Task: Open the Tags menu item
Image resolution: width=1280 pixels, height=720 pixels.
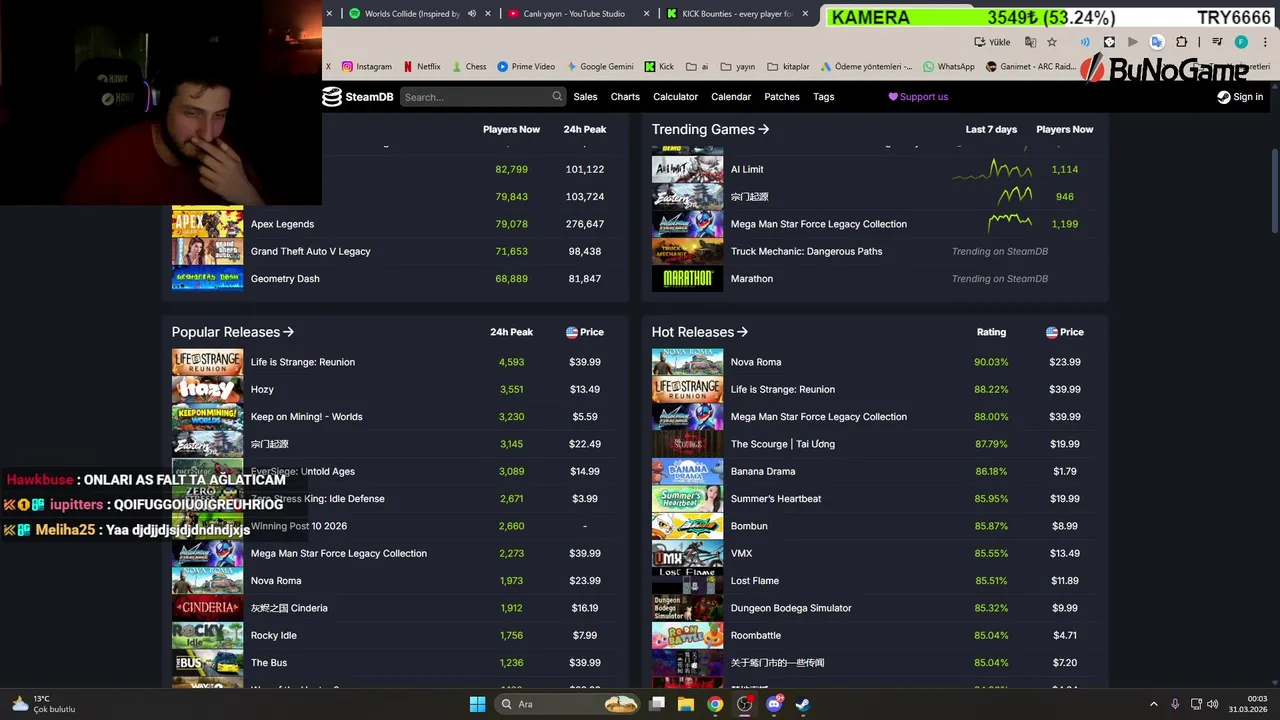Action: (824, 97)
